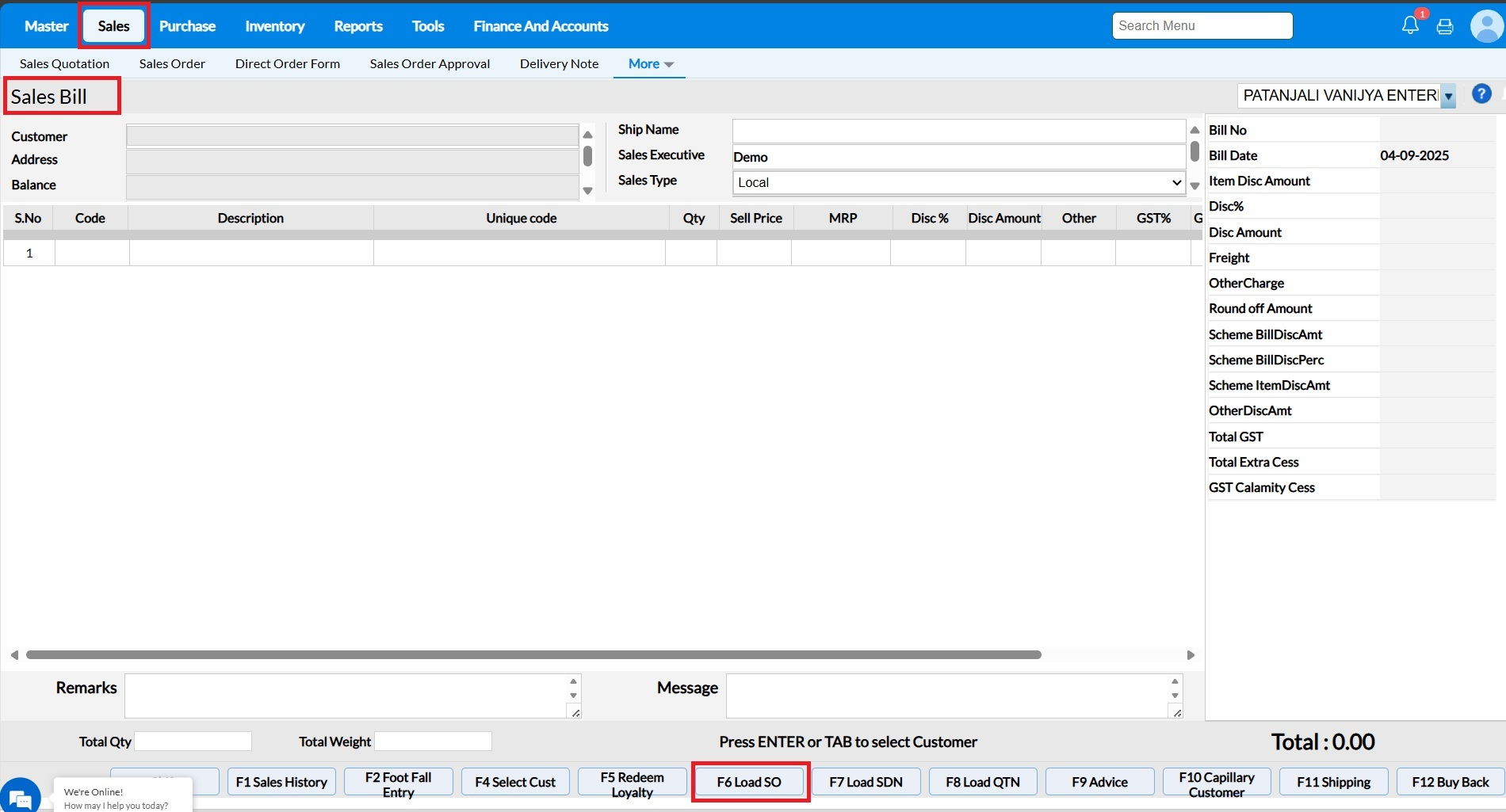
Task: Open the Sales Type dropdown
Action: (958, 182)
